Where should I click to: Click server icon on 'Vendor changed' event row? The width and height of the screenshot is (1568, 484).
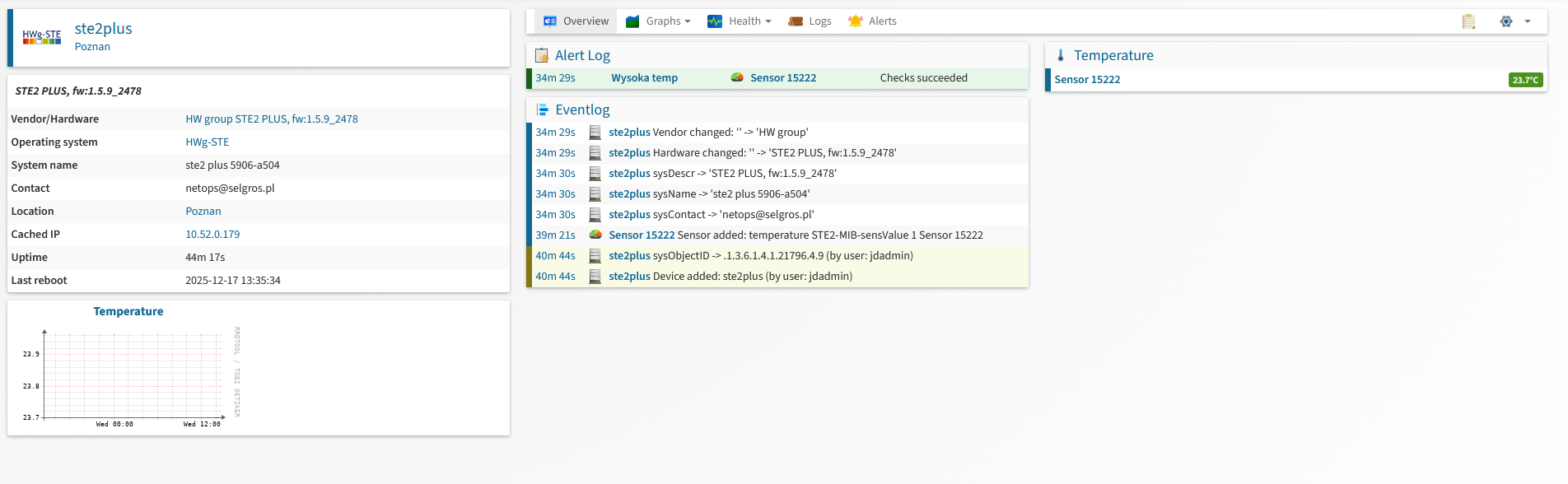click(595, 133)
